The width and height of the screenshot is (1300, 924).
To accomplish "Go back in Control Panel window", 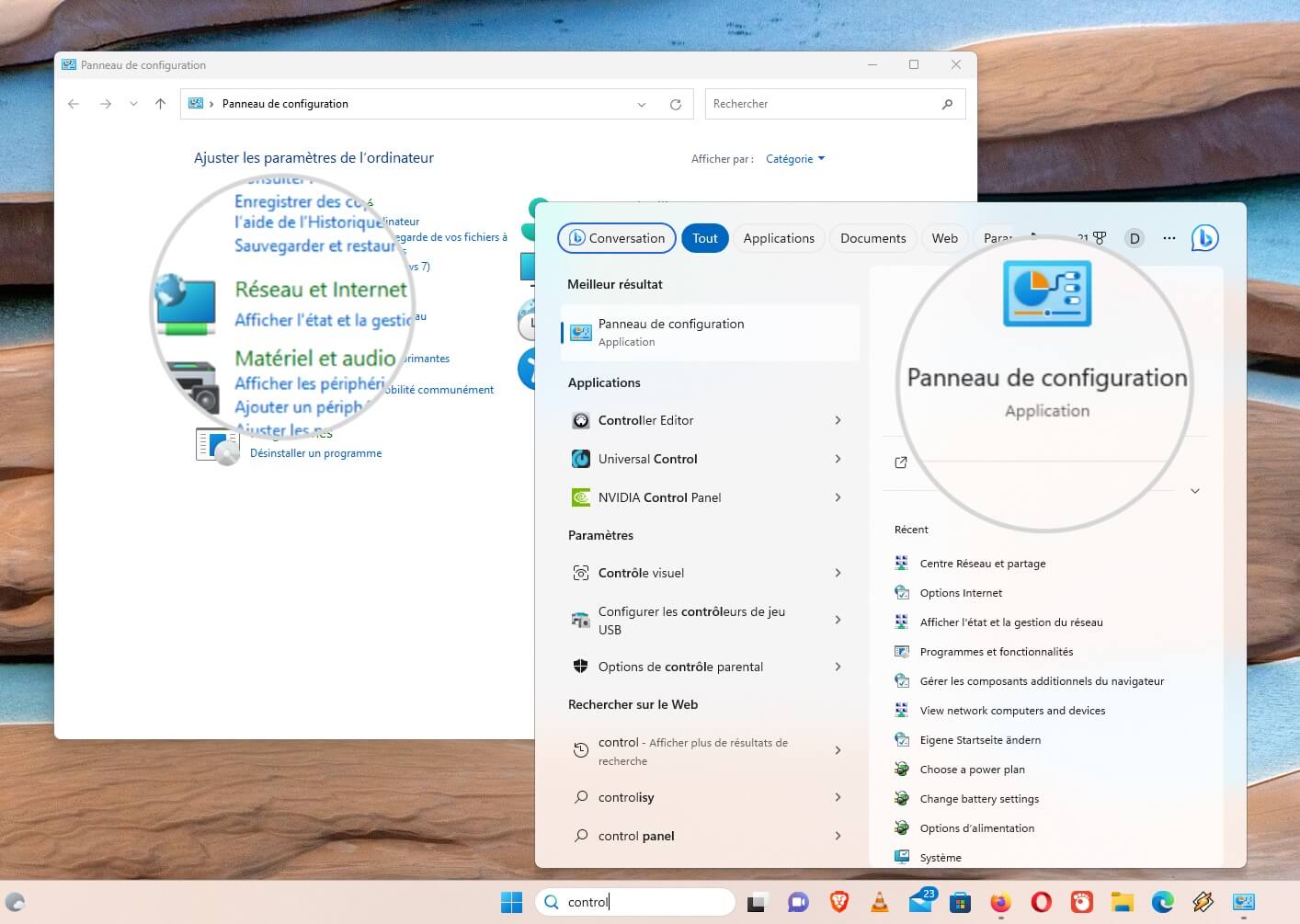I will coord(74,104).
